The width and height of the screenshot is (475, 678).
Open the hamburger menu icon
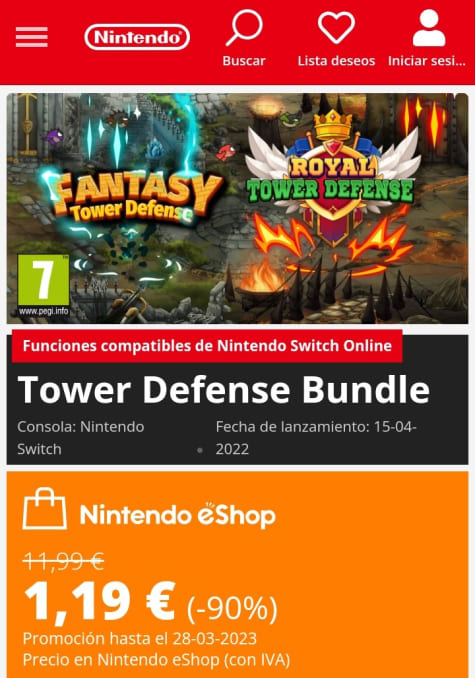[x=32, y=37]
